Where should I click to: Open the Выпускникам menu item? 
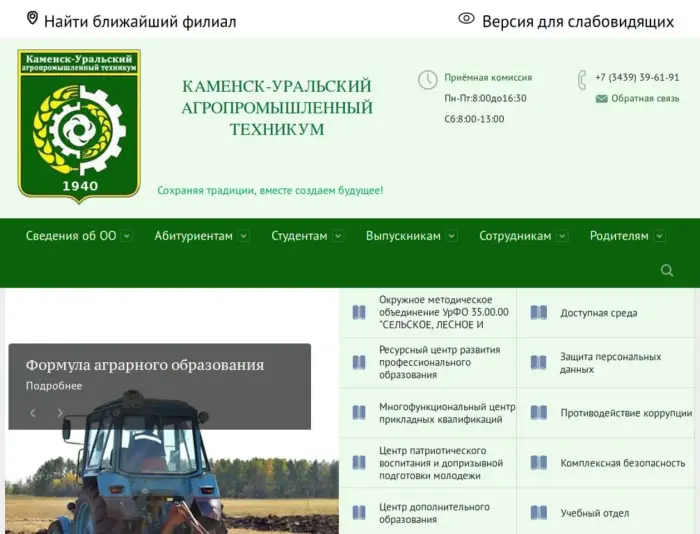(x=403, y=236)
